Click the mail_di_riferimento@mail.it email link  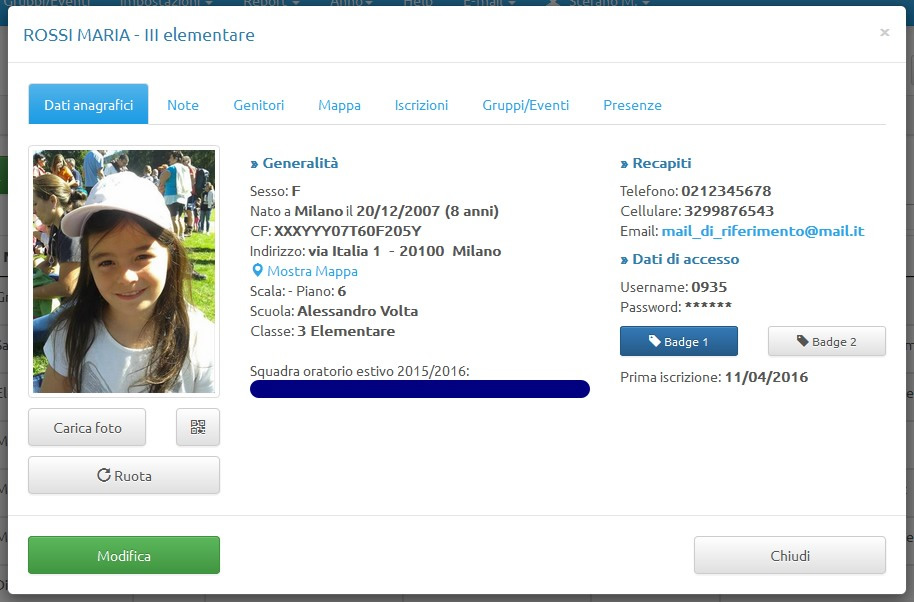point(762,231)
